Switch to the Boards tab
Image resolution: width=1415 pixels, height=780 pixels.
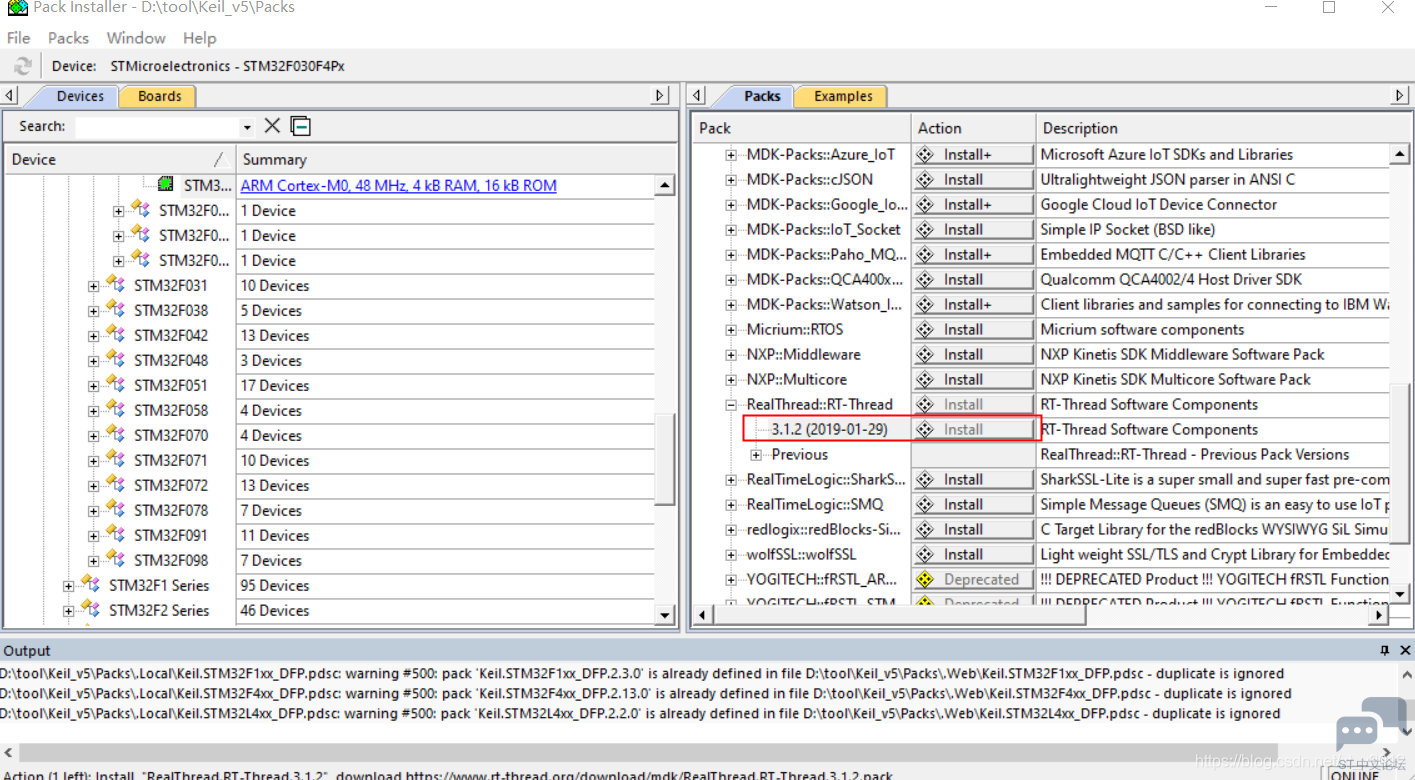point(160,96)
